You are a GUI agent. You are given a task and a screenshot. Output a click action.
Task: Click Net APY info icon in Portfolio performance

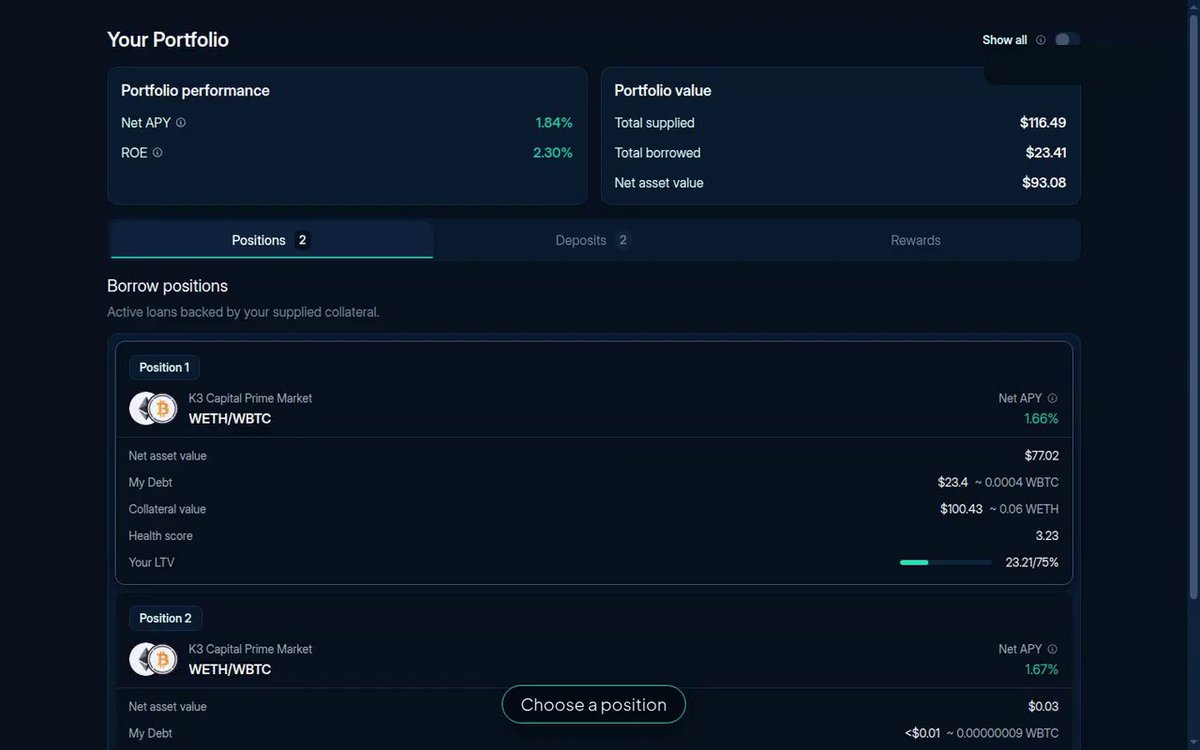coord(181,123)
